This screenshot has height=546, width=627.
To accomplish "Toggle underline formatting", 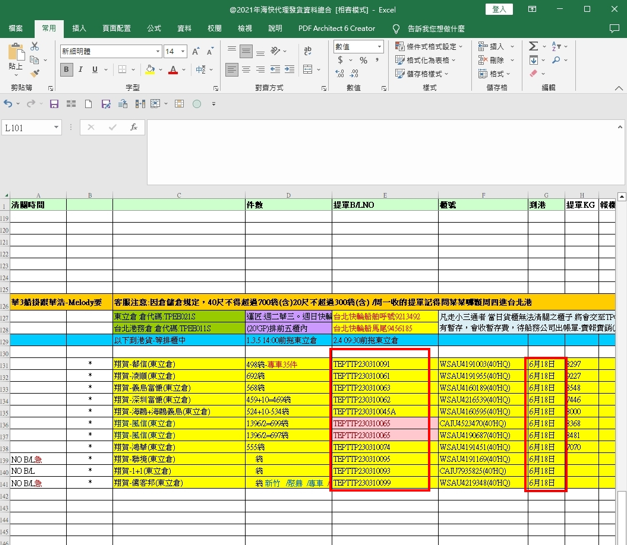I will coord(95,70).
